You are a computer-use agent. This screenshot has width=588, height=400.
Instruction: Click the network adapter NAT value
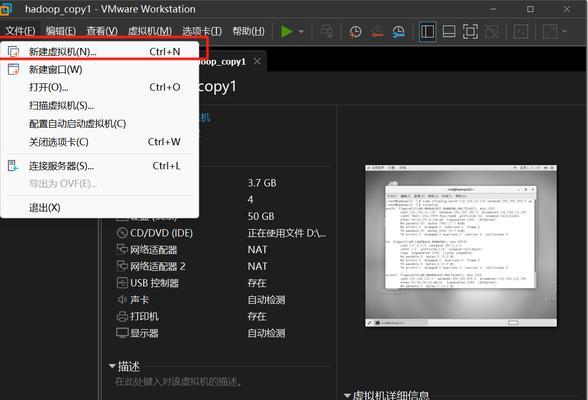tap(257, 250)
